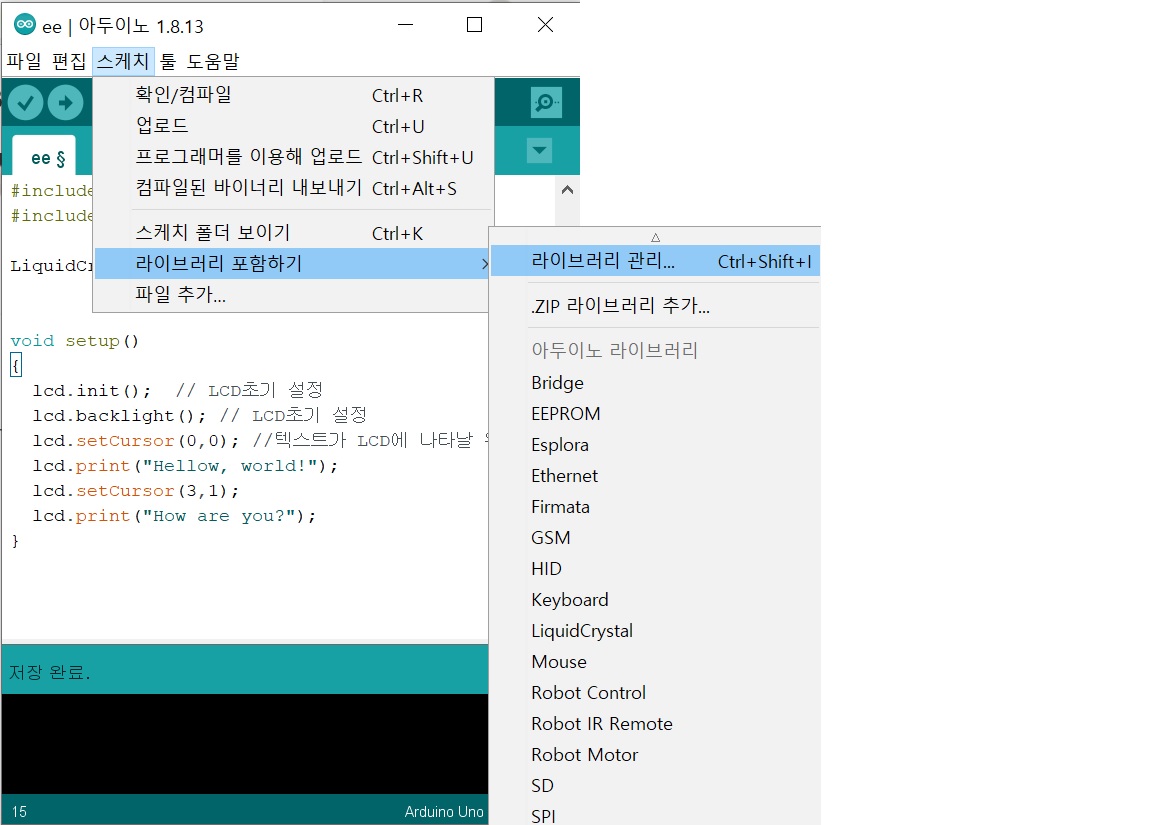Click the submenu scroll-up triangle
Screen dimensions: 1152x825
coord(655,237)
